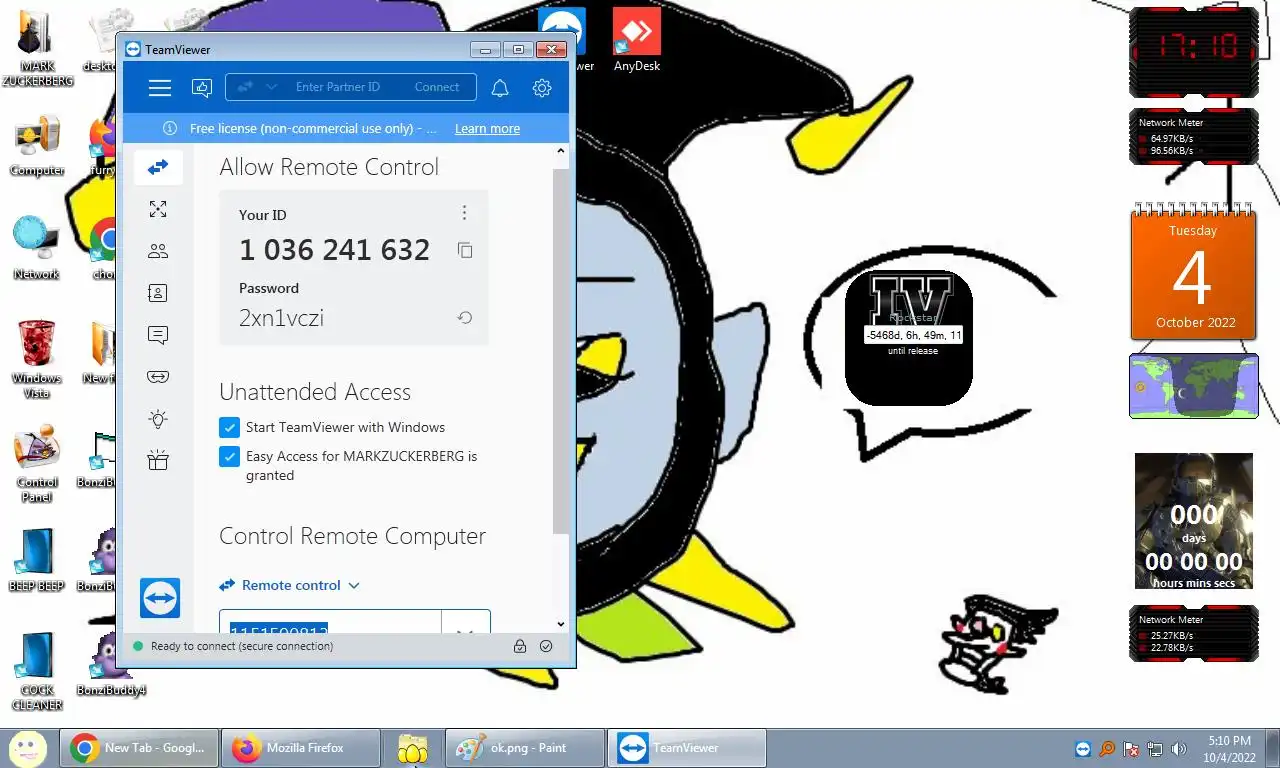Viewport: 1280px width, 768px height.
Task: Regenerate the random password
Action: [x=465, y=318]
